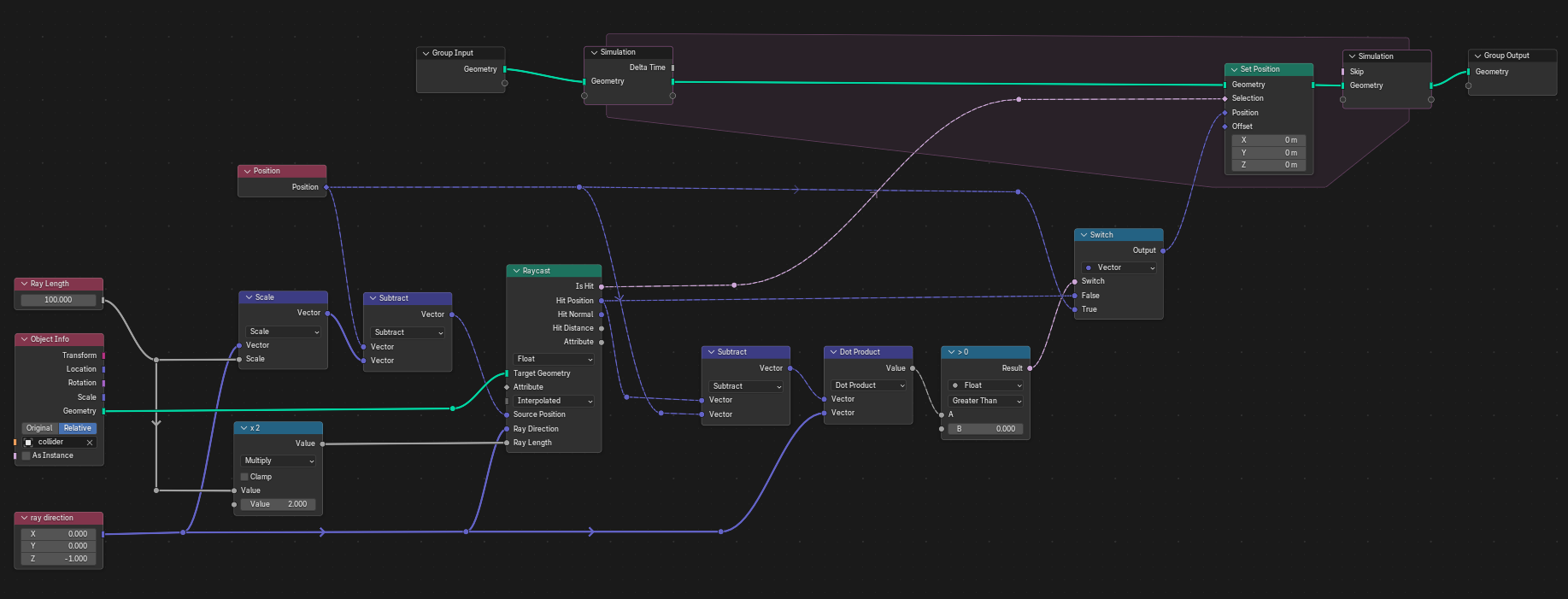This screenshot has width=1568, height=599.
Task: Select Relative transform space
Action: tap(78, 428)
